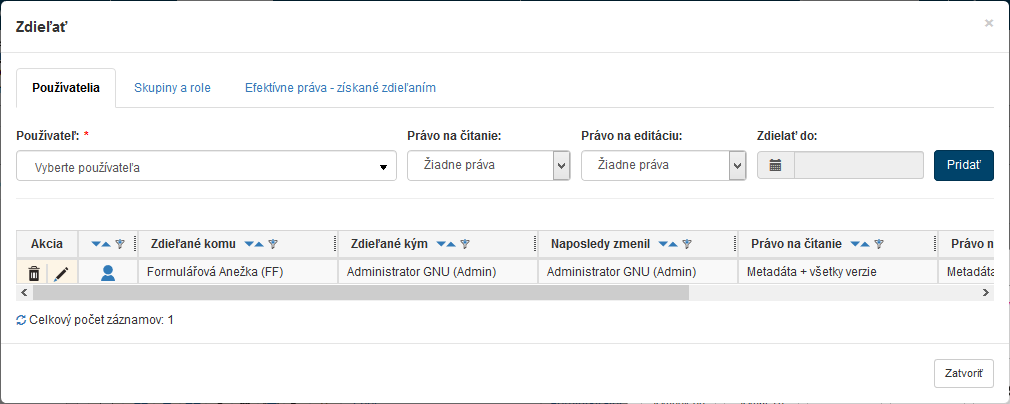Edit the share row with pencil icon
This screenshot has height=404, width=1010.
tap(61, 273)
